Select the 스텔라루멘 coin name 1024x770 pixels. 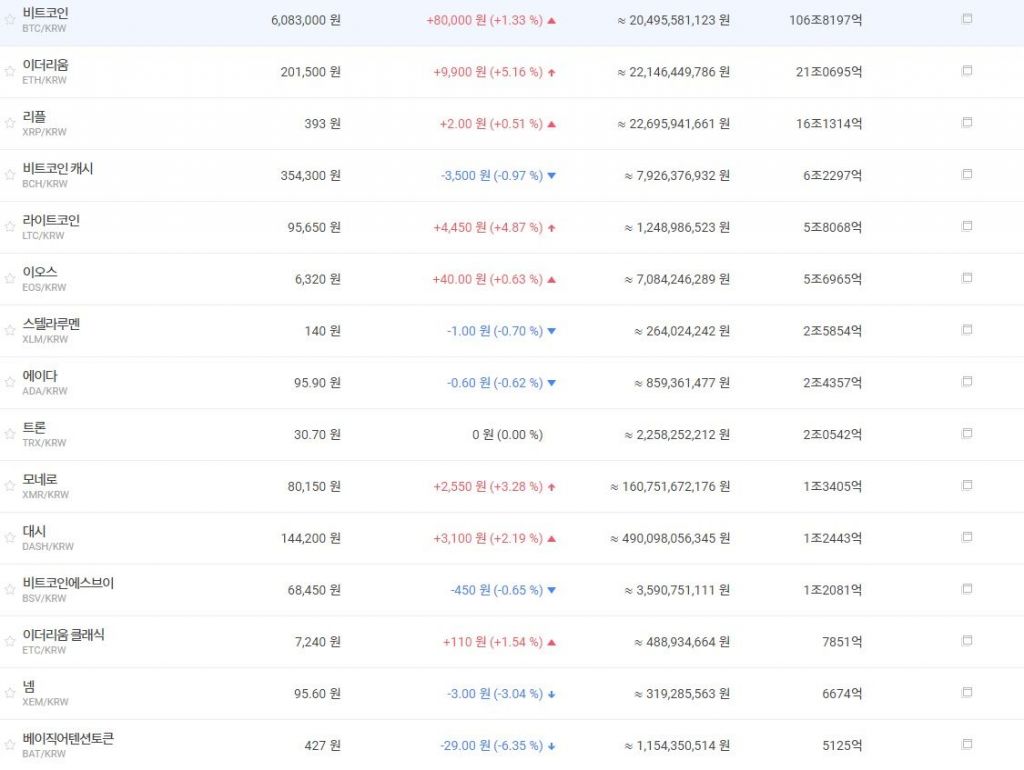51,324
